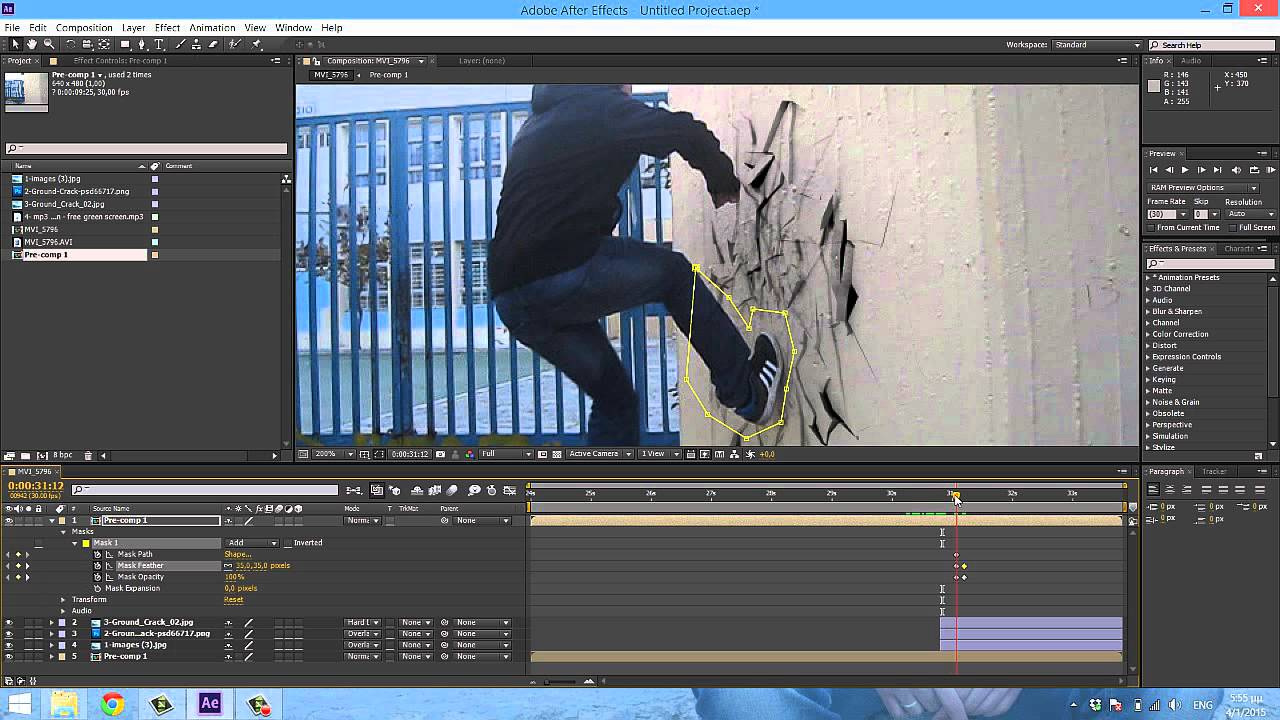Open the File menu

point(12,28)
